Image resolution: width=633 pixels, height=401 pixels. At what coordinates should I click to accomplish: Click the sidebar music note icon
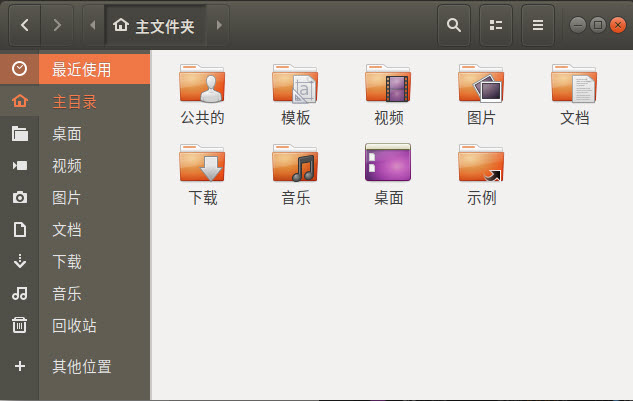click(20, 294)
